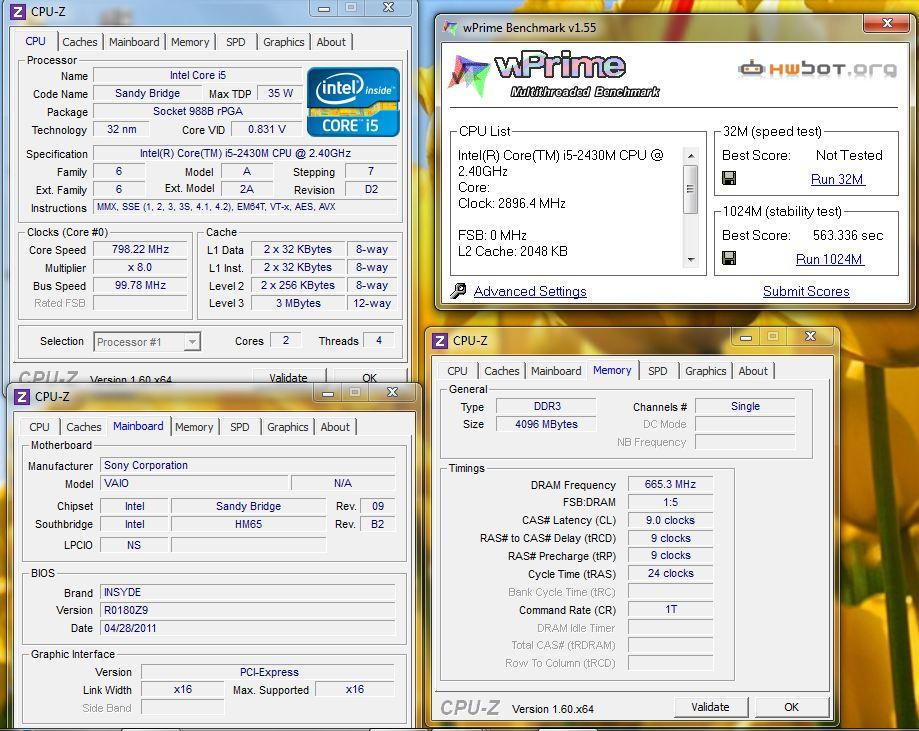919x731 pixels.
Task: Select SPD tab in Memory CPU-Z window
Action: [x=658, y=370]
